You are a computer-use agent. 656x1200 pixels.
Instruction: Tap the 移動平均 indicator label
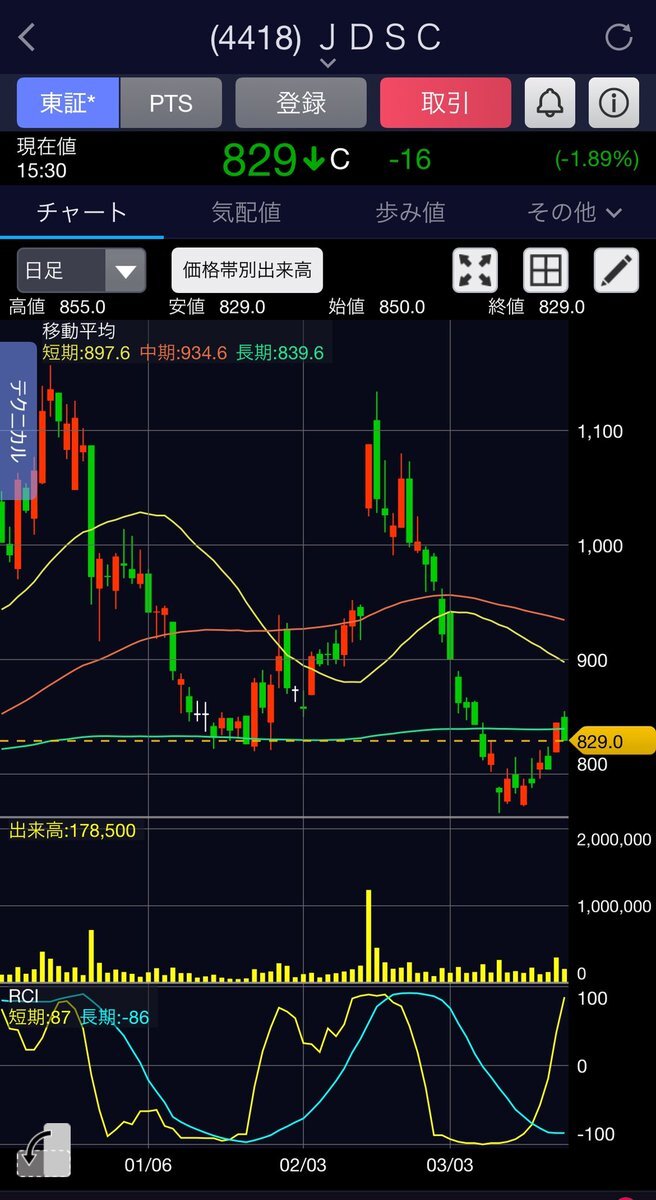point(78,331)
